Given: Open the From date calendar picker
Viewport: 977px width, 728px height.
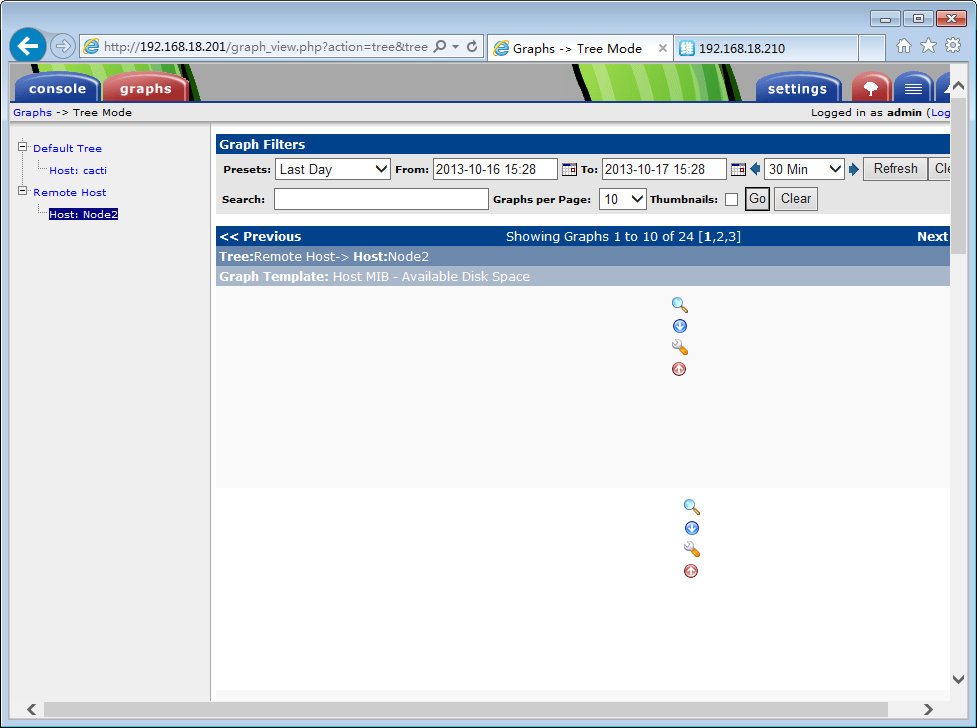Looking at the screenshot, I should click(x=569, y=169).
